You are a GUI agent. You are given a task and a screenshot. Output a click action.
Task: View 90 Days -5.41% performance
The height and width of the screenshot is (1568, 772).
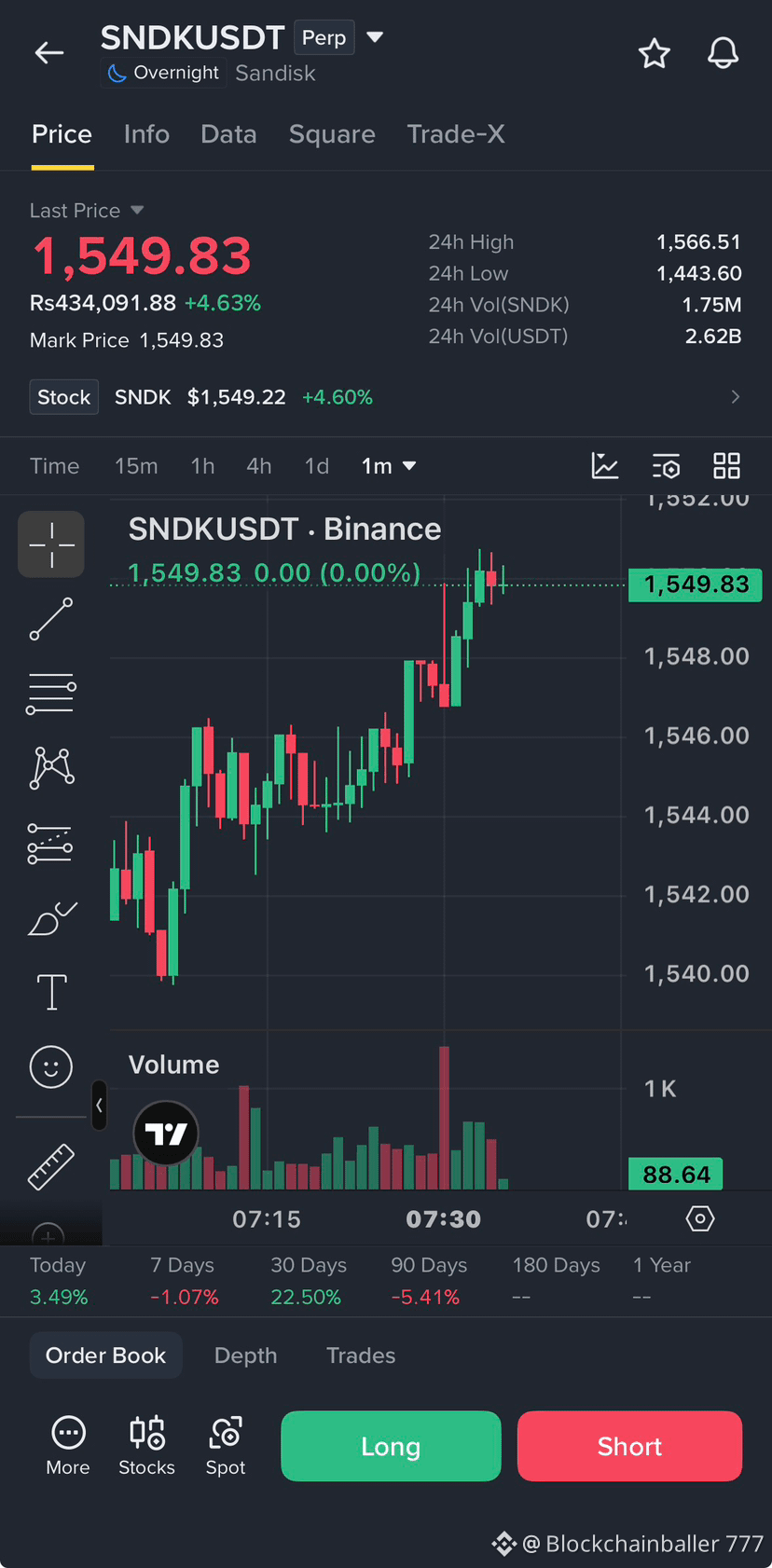(429, 1281)
